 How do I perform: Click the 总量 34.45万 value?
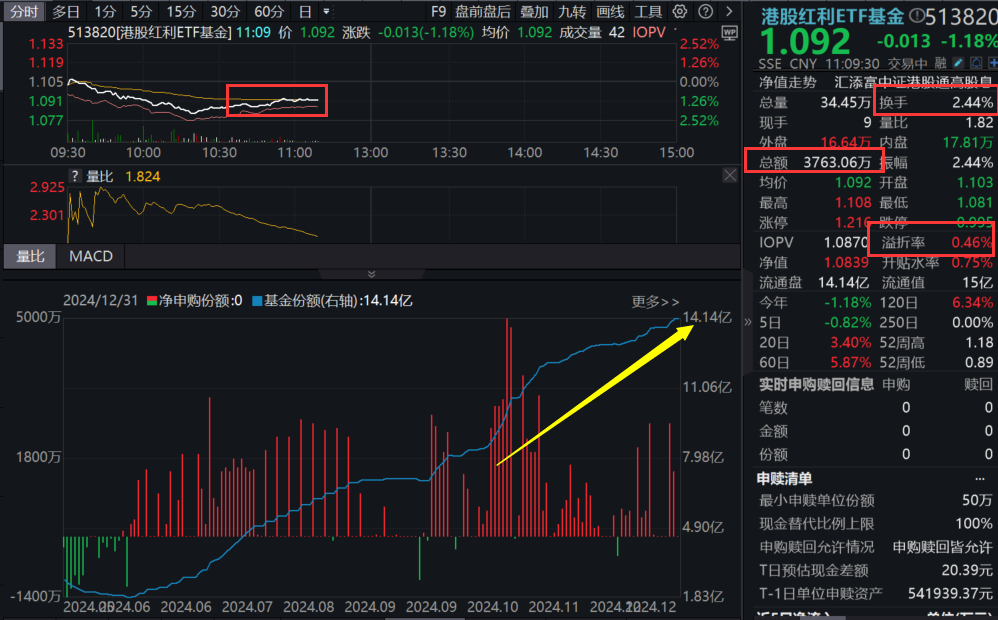[845, 102]
